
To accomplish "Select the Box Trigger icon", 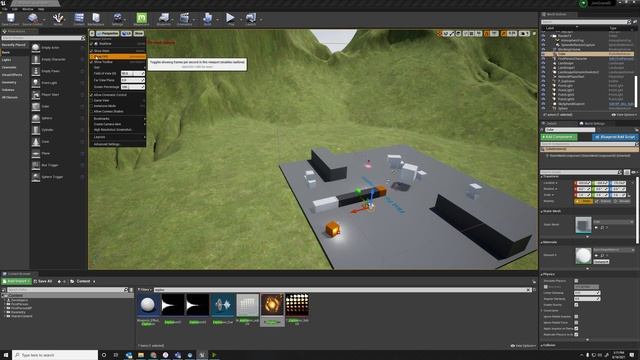I will [x=36, y=165].
